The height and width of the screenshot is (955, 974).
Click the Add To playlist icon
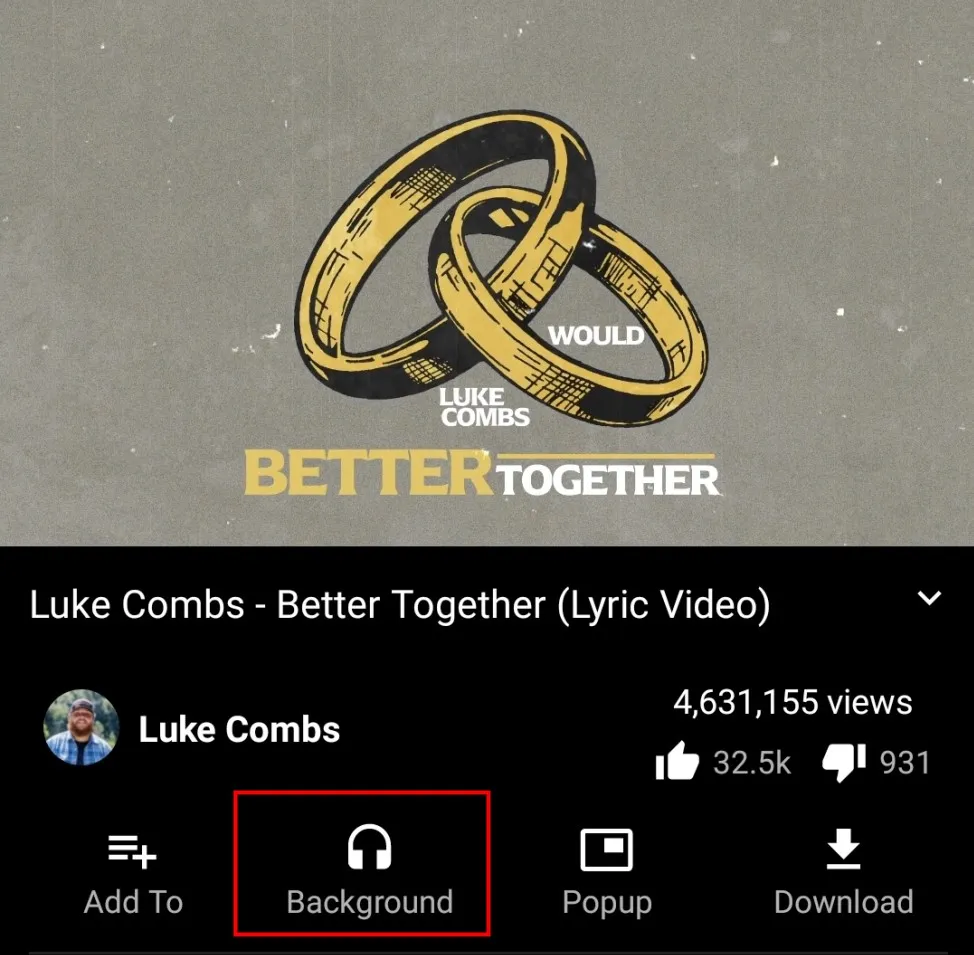click(132, 851)
